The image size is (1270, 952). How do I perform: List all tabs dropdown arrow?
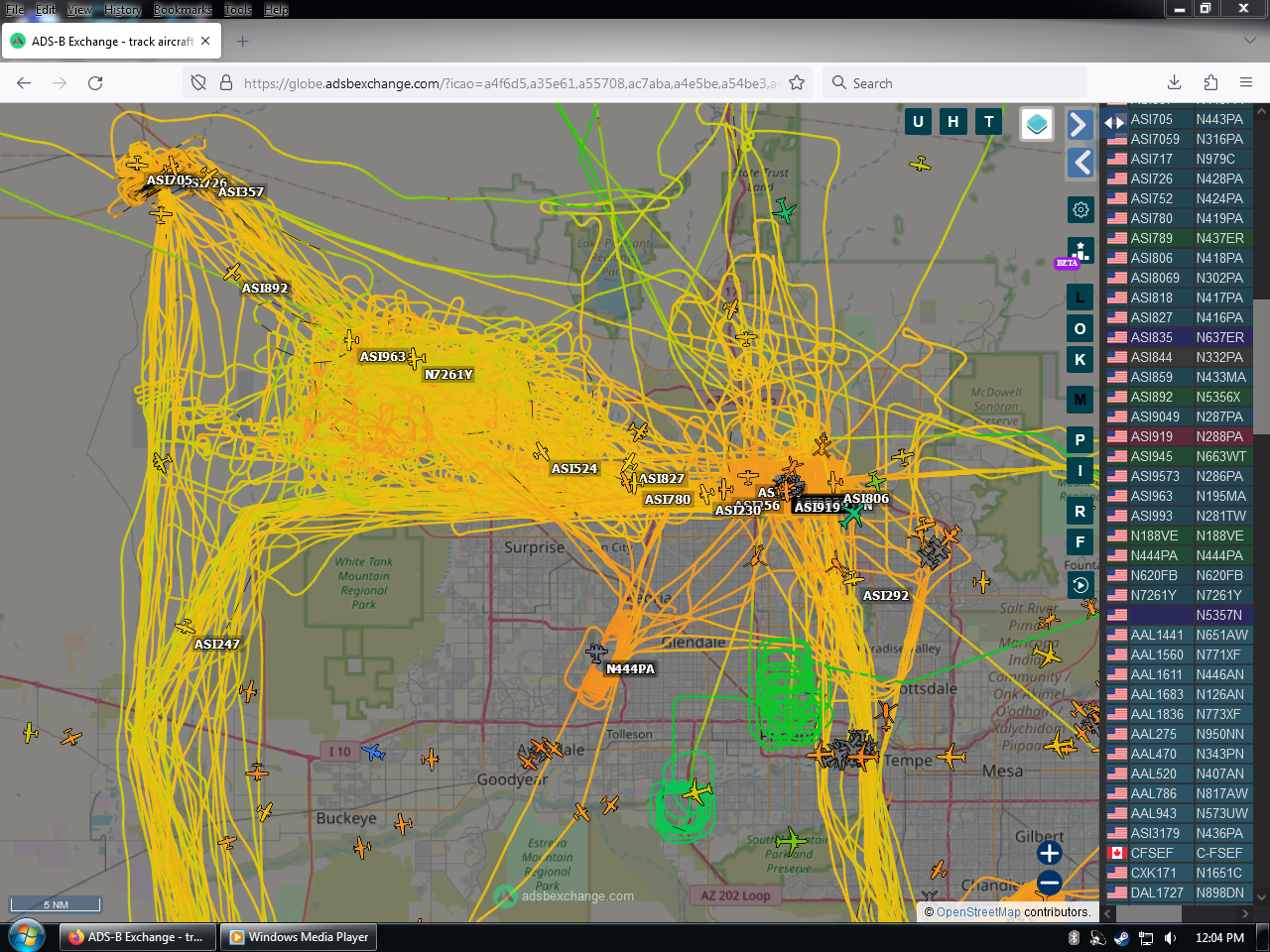pos(1249,42)
